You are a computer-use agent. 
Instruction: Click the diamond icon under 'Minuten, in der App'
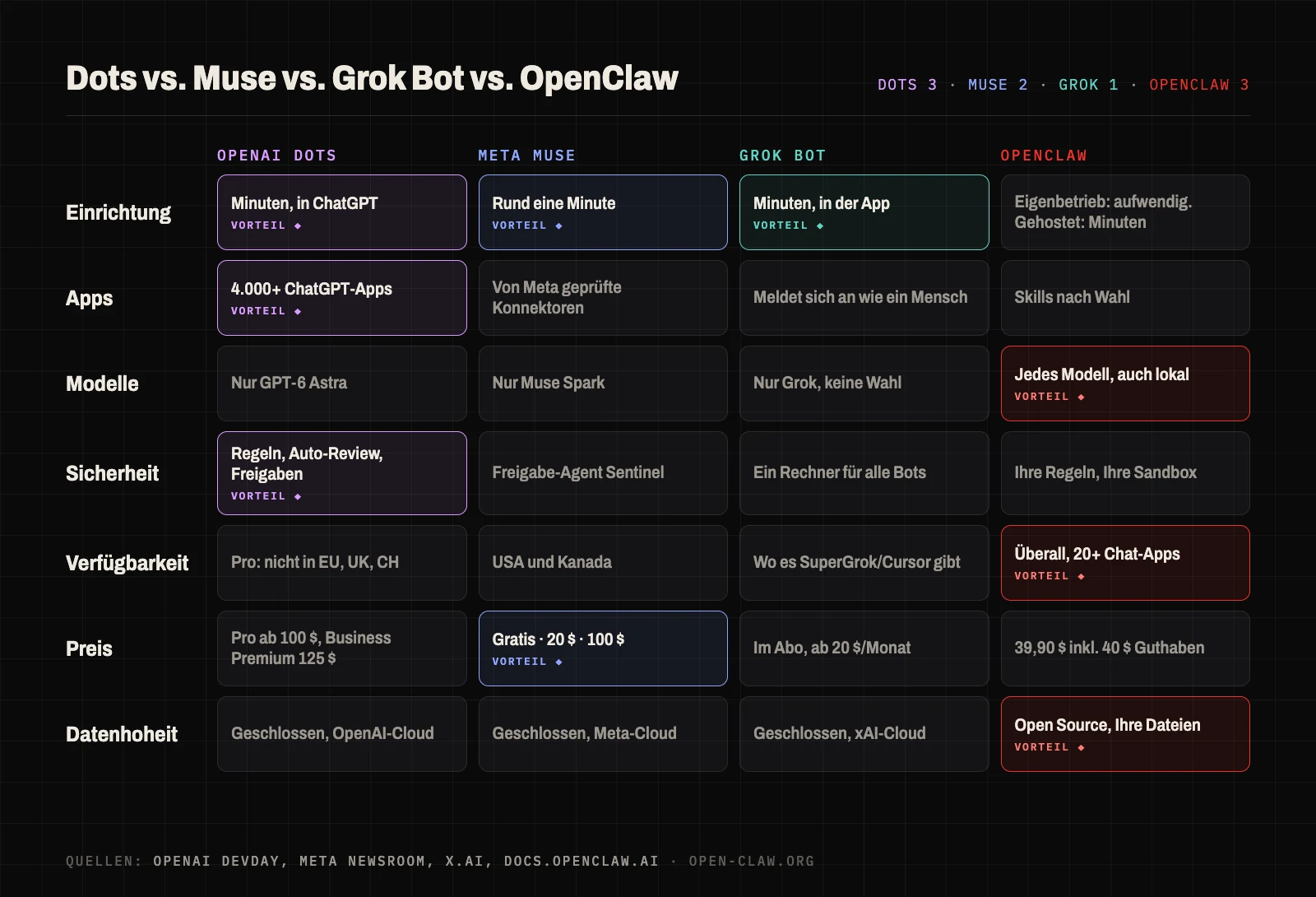820,225
